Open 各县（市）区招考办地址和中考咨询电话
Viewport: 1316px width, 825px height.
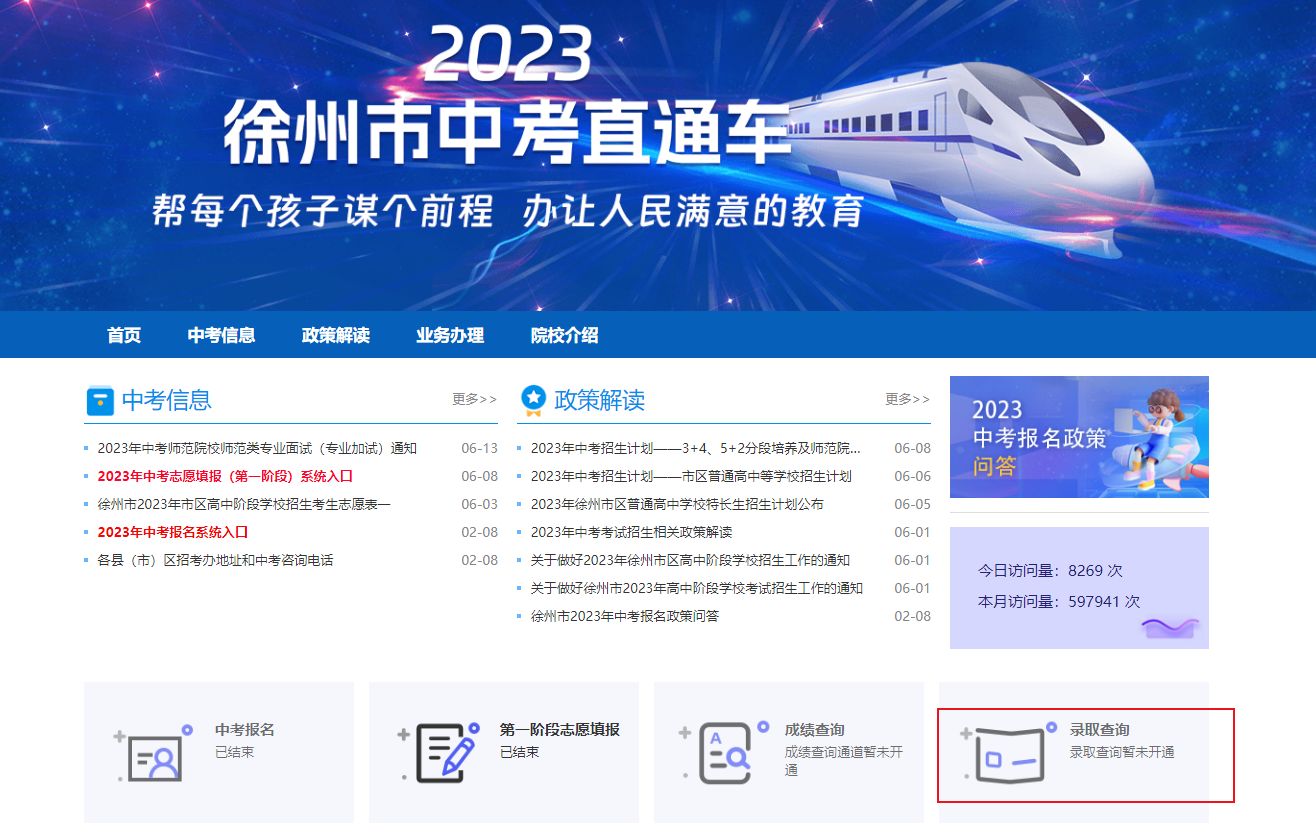(x=215, y=560)
